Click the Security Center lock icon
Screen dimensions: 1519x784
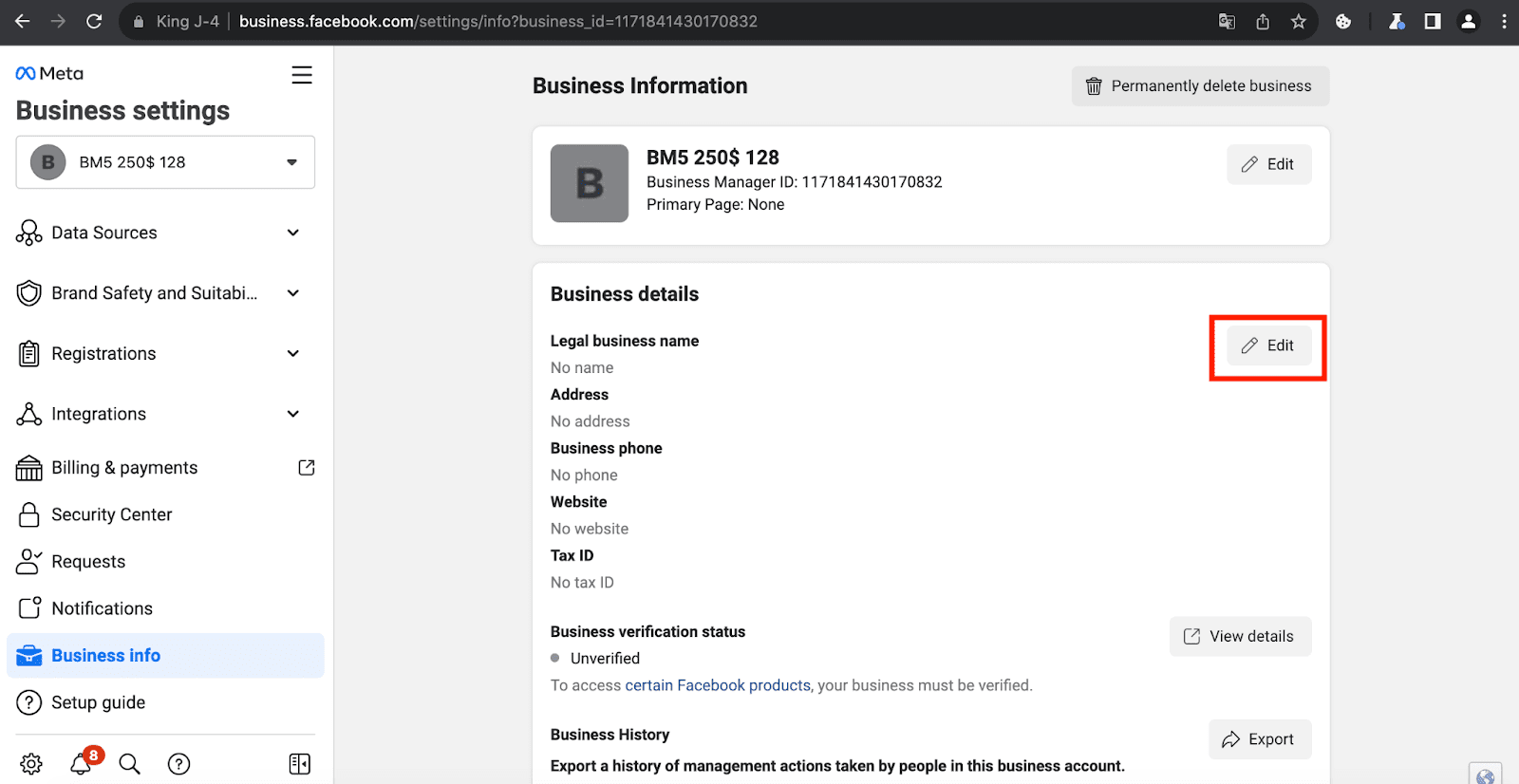point(29,514)
